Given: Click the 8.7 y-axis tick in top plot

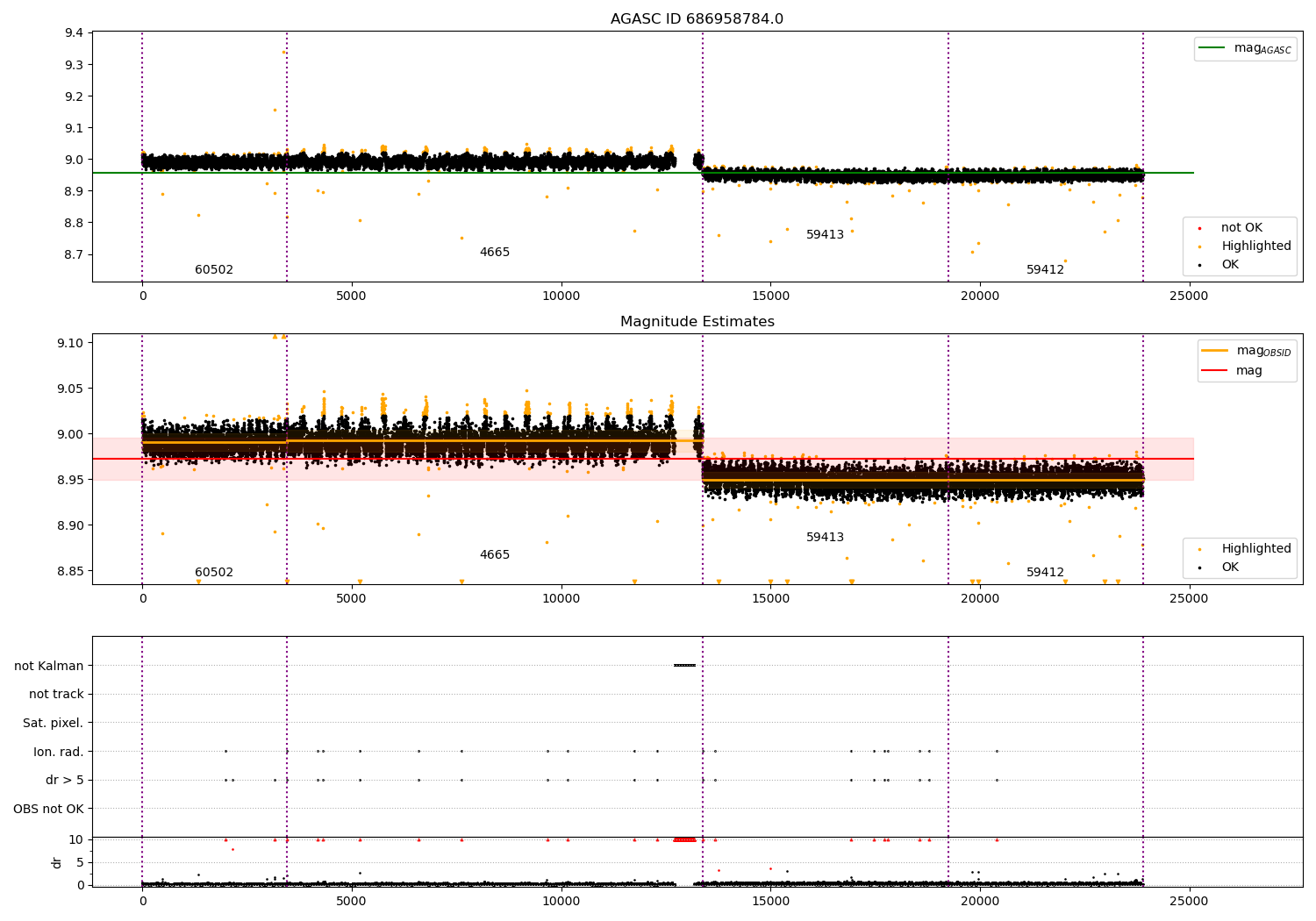Looking at the screenshot, I should pos(75,254).
